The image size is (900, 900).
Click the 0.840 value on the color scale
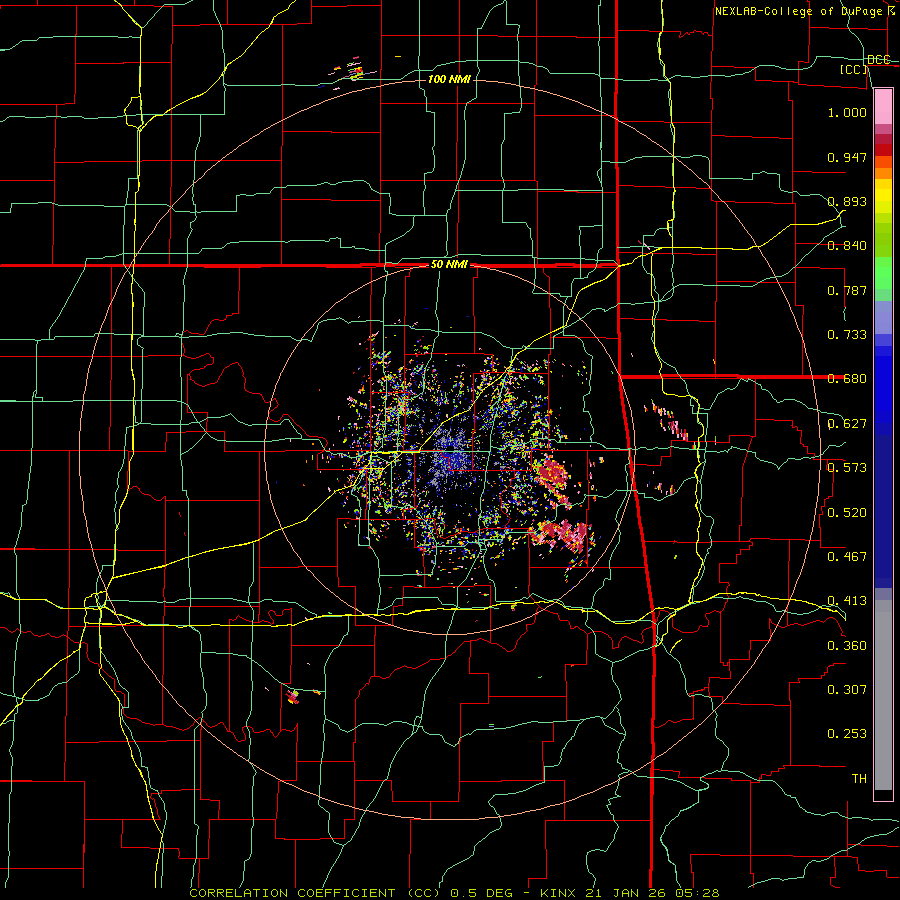pos(847,246)
